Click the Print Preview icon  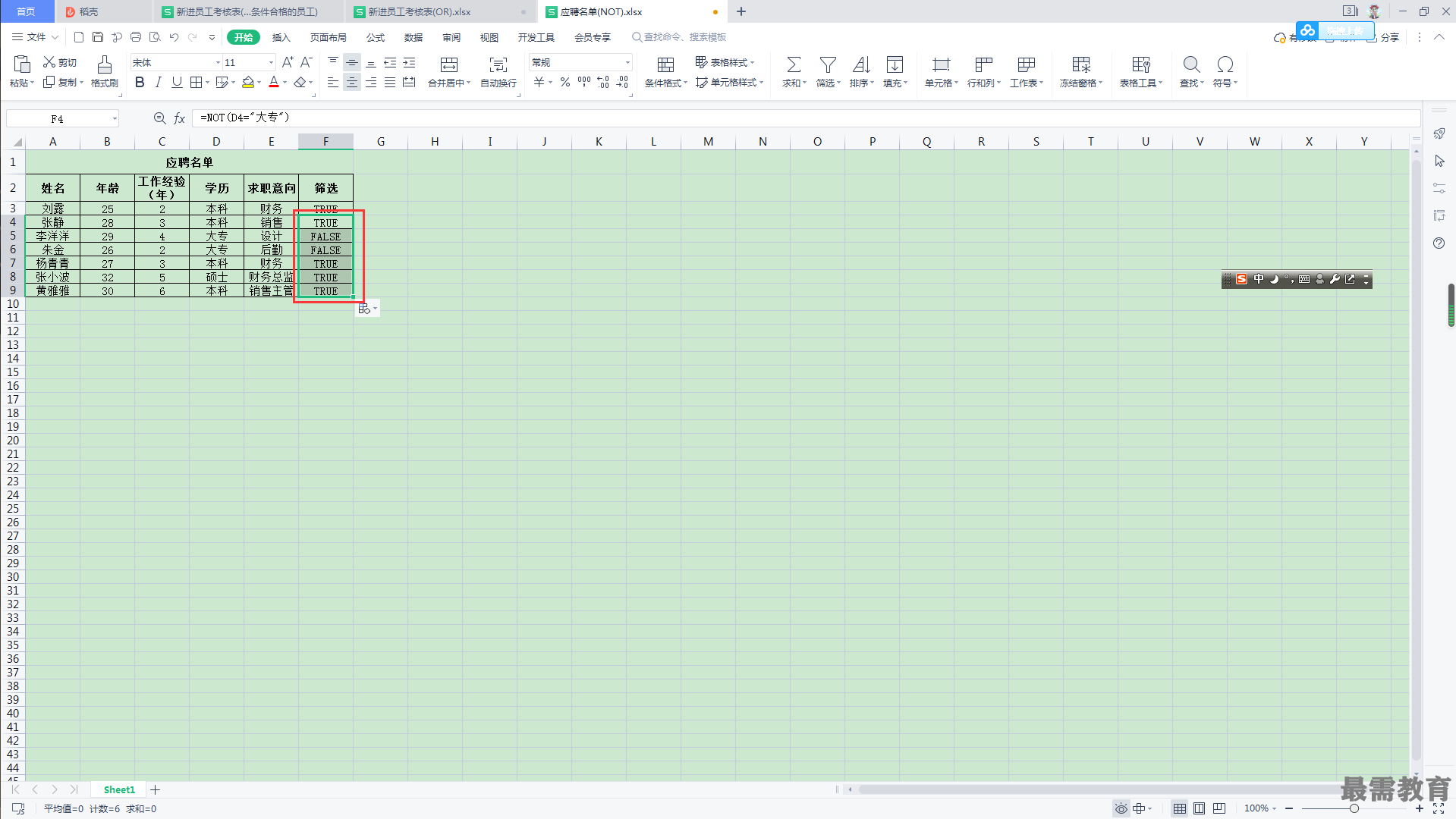tap(155, 37)
